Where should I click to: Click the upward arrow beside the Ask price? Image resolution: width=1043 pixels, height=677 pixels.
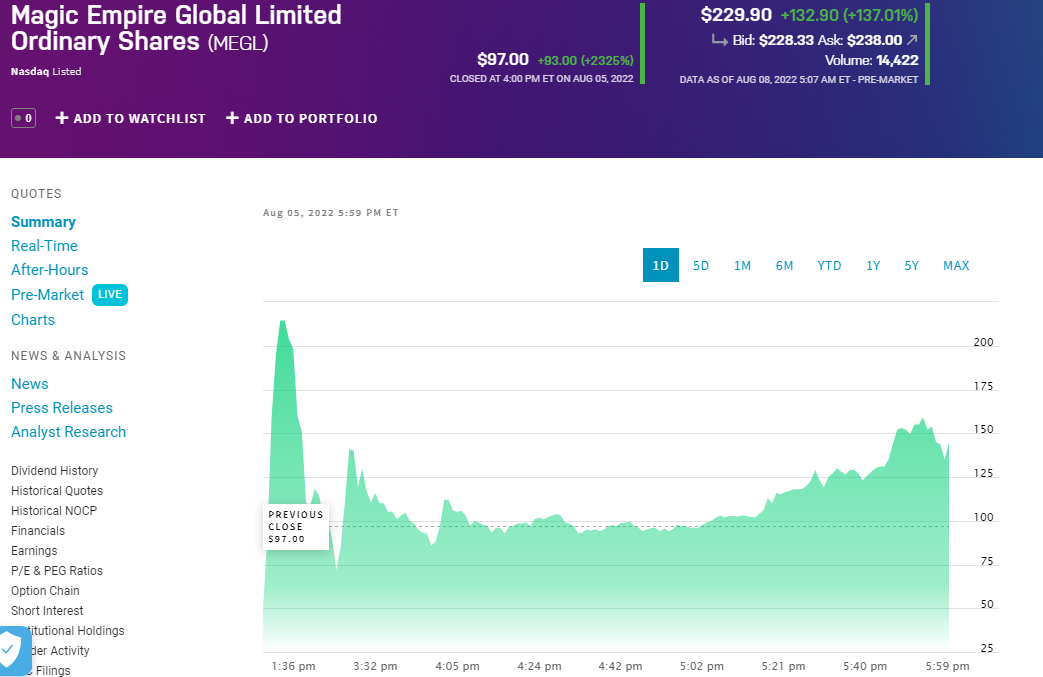point(911,40)
